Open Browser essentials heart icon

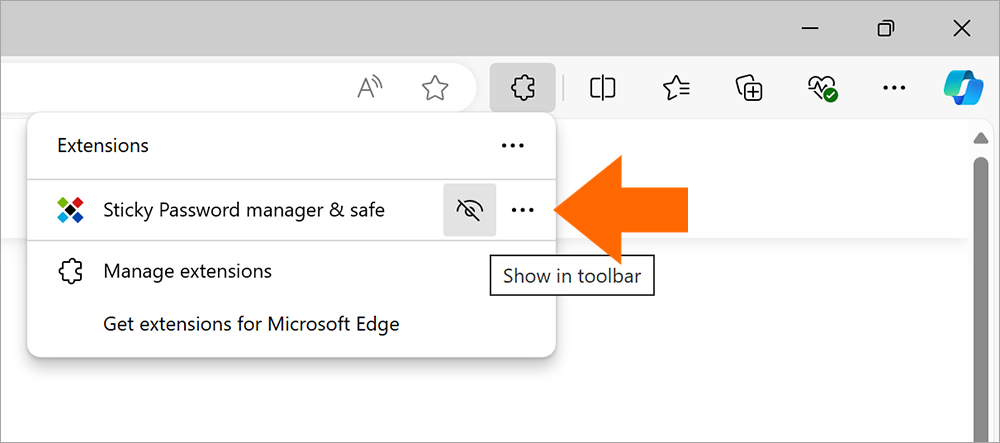click(x=822, y=87)
